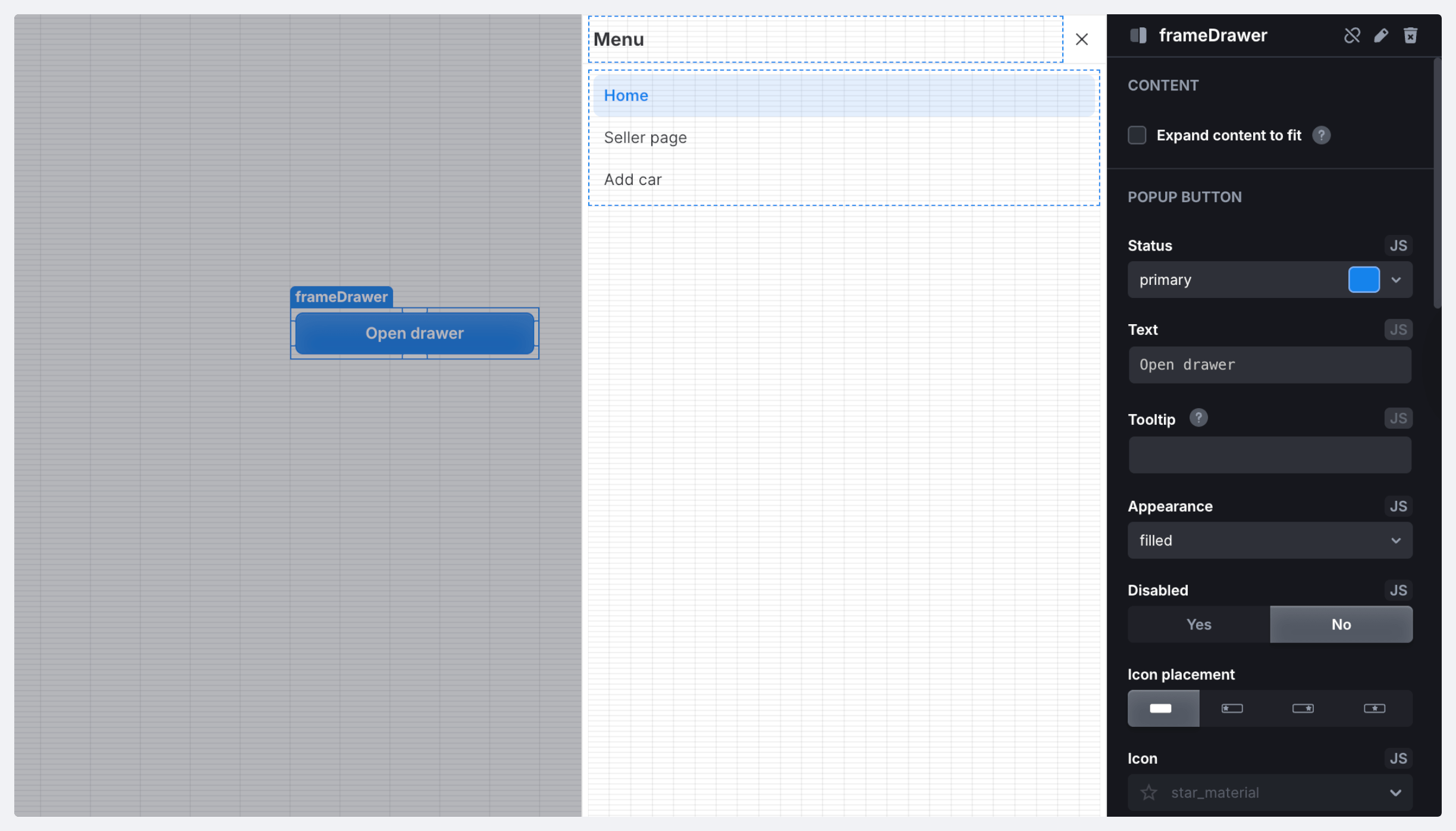Set Disabled to No

[x=1341, y=625]
